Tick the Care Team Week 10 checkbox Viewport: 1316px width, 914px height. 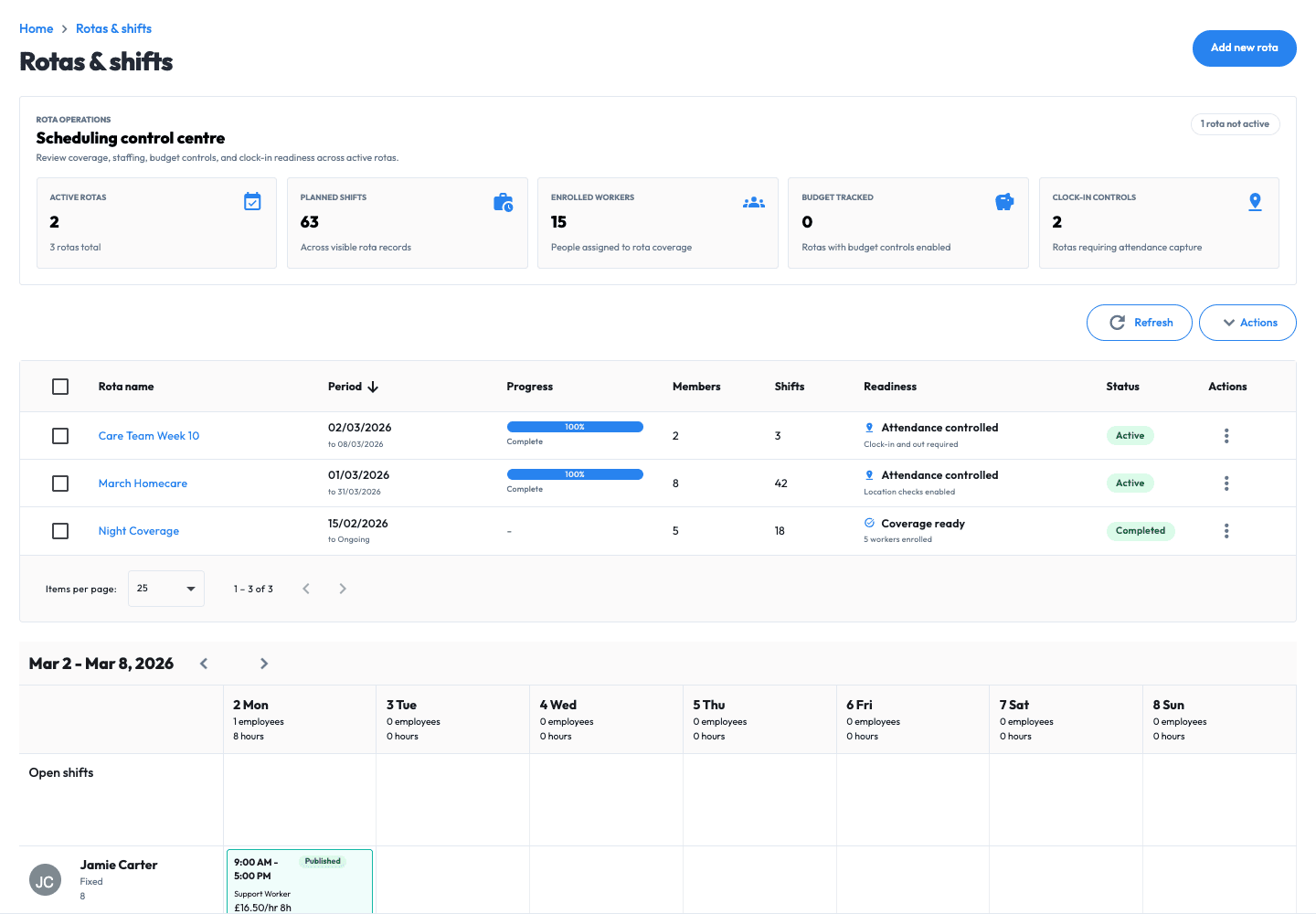click(60, 436)
